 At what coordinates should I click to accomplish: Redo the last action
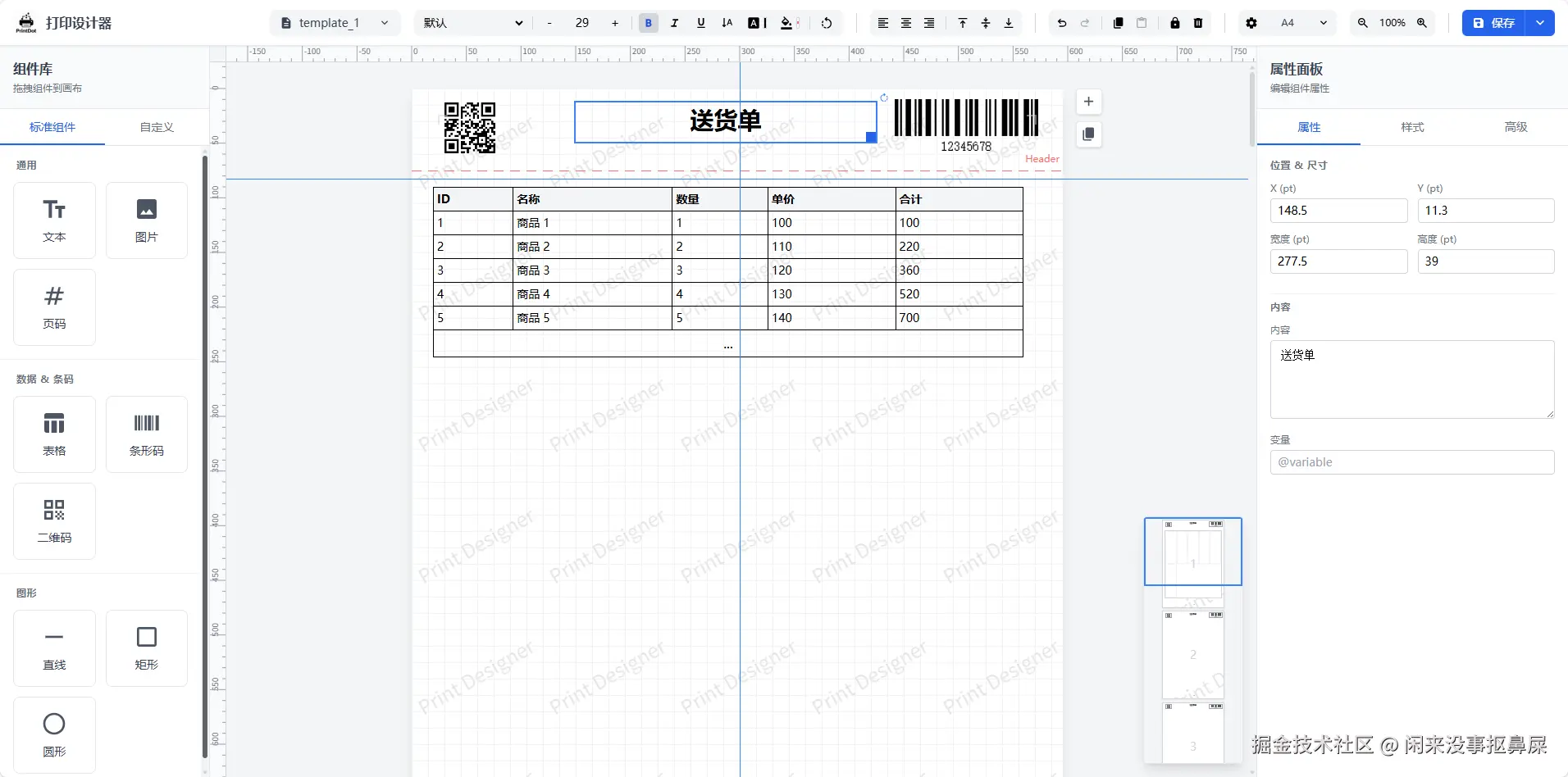click(x=1085, y=23)
